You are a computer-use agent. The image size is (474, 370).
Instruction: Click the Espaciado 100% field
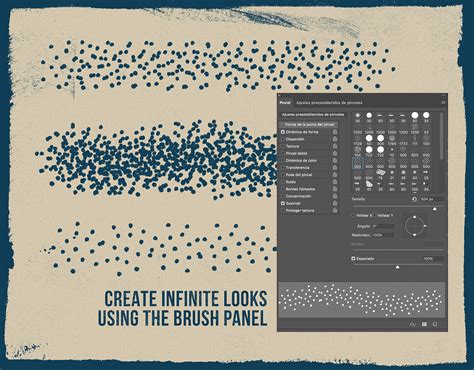pyautogui.click(x=433, y=259)
